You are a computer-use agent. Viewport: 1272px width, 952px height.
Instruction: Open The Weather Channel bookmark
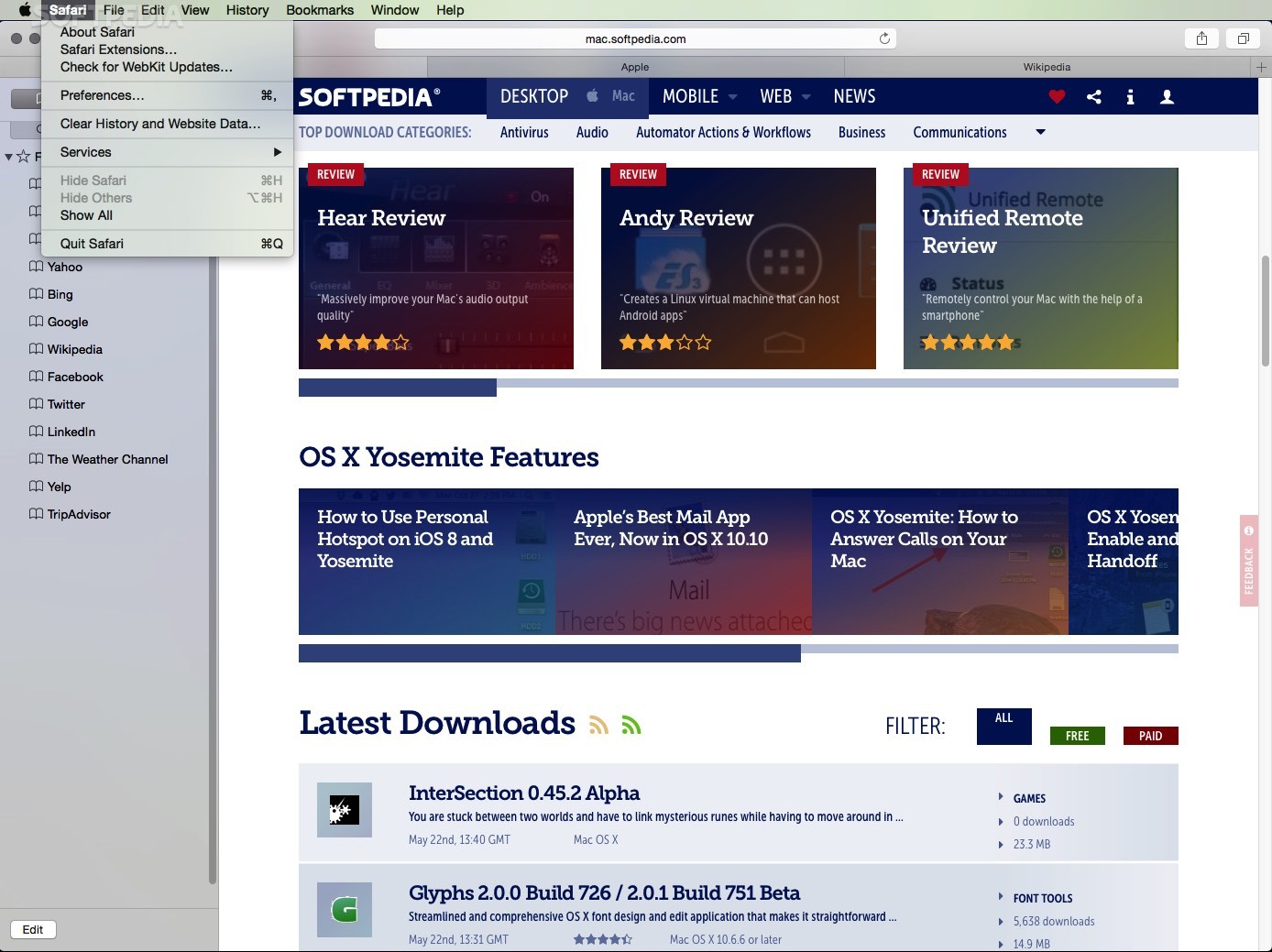99,459
